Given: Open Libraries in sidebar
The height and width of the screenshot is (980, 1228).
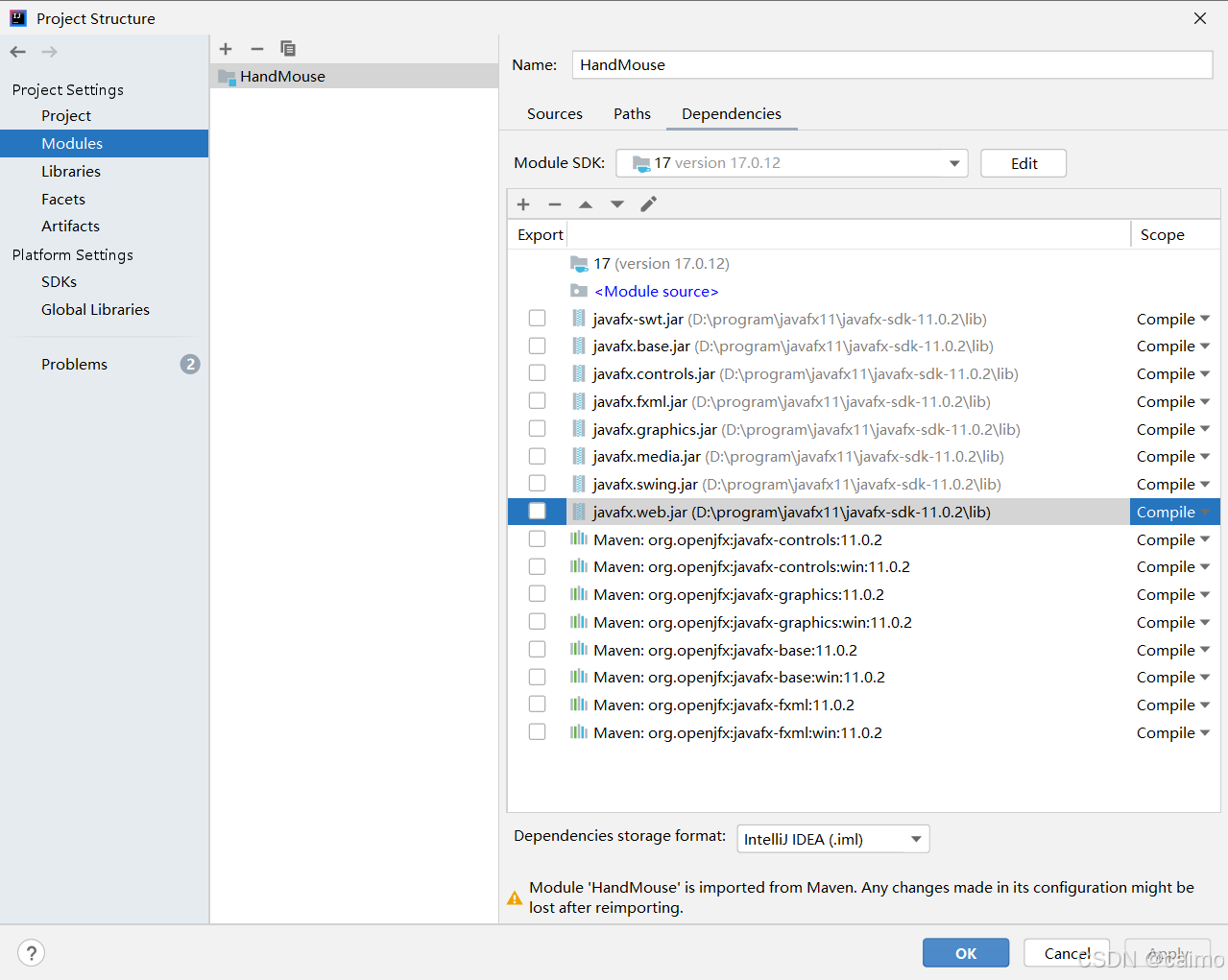Looking at the screenshot, I should point(71,172).
